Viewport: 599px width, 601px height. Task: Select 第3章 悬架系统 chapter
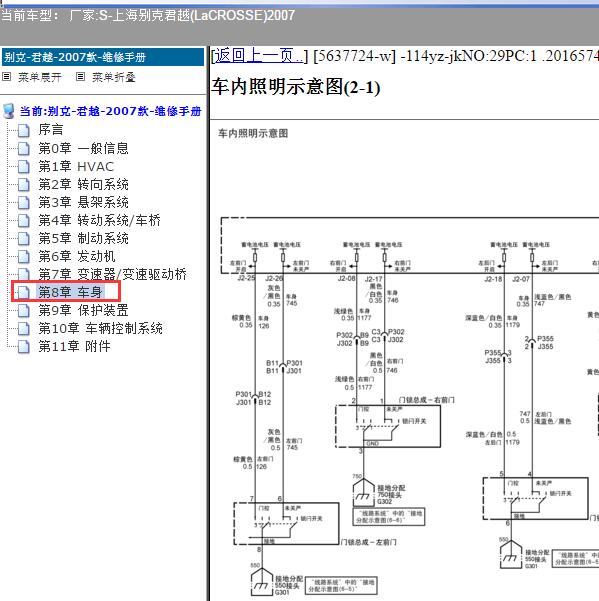click(x=83, y=202)
